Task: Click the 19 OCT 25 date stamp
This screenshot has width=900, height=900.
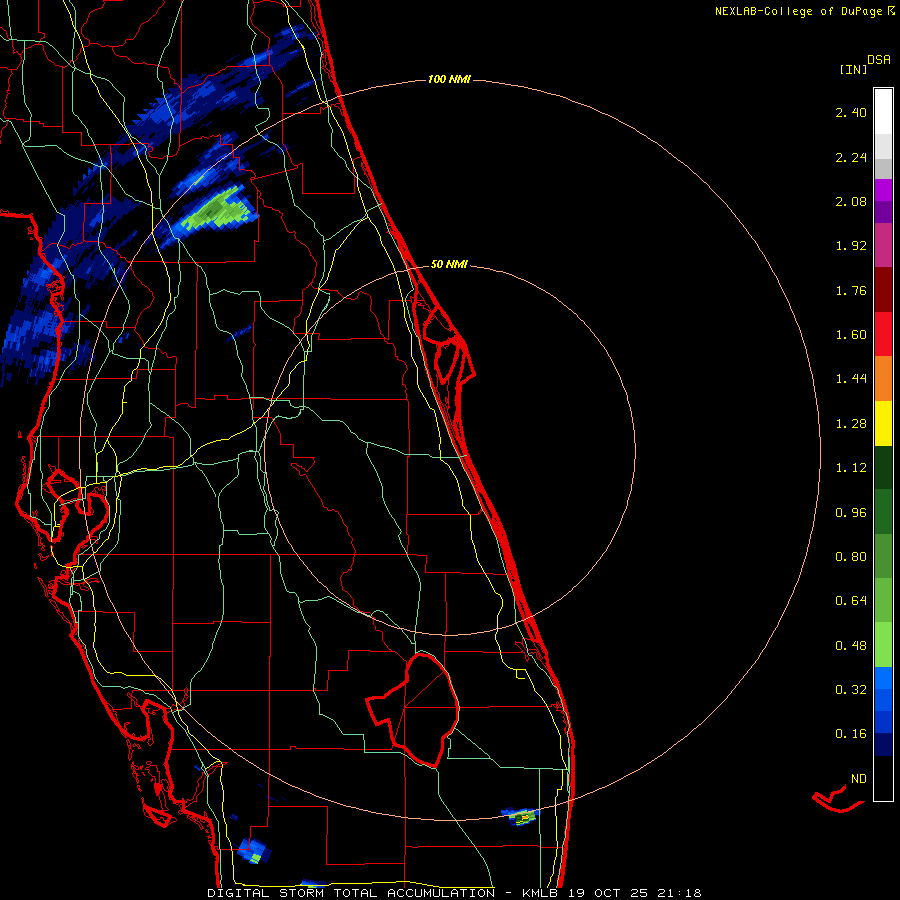Action: pyautogui.click(x=610, y=893)
